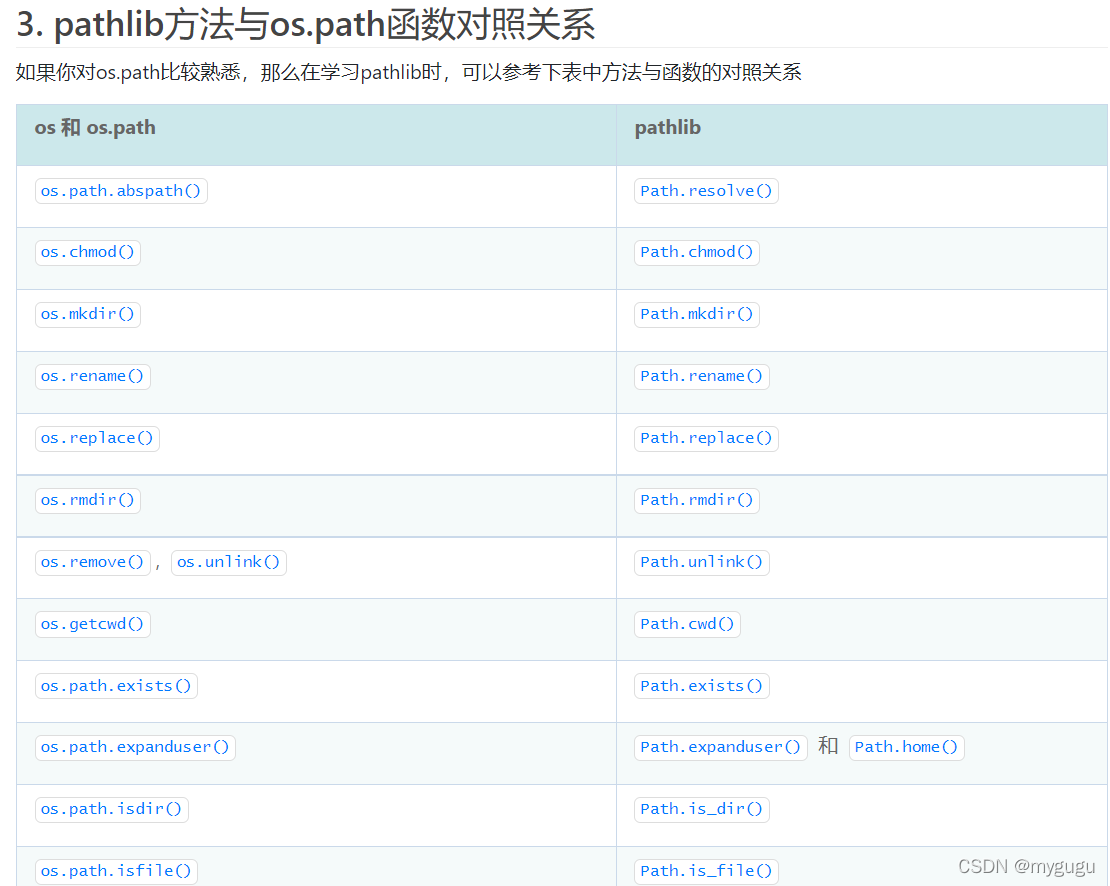Open the os.path.expanduser() link
The height and width of the screenshot is (886, 1110).
[x=135, y=747]
